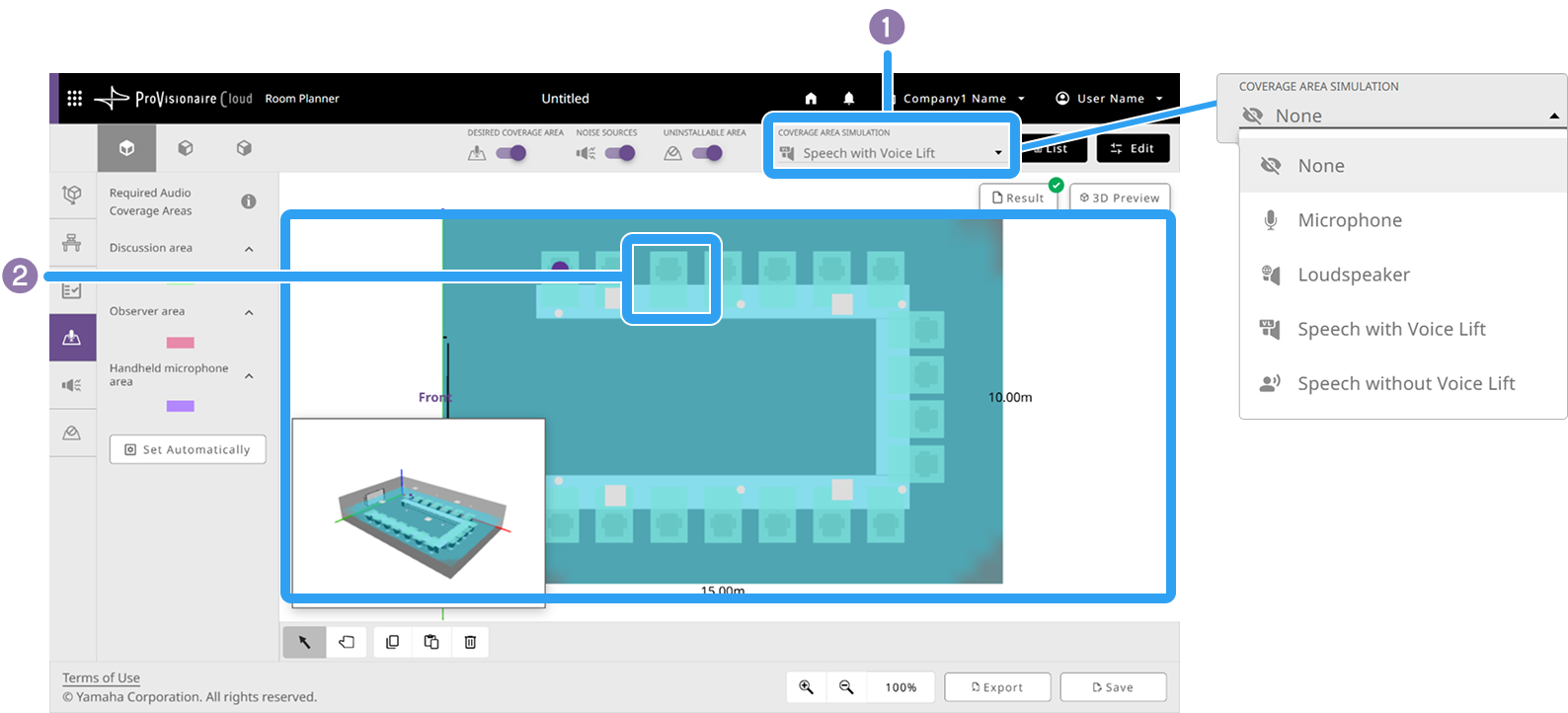The image size is (1568, 713).
Task: Click the Edit button
Action: (1133, 148)
